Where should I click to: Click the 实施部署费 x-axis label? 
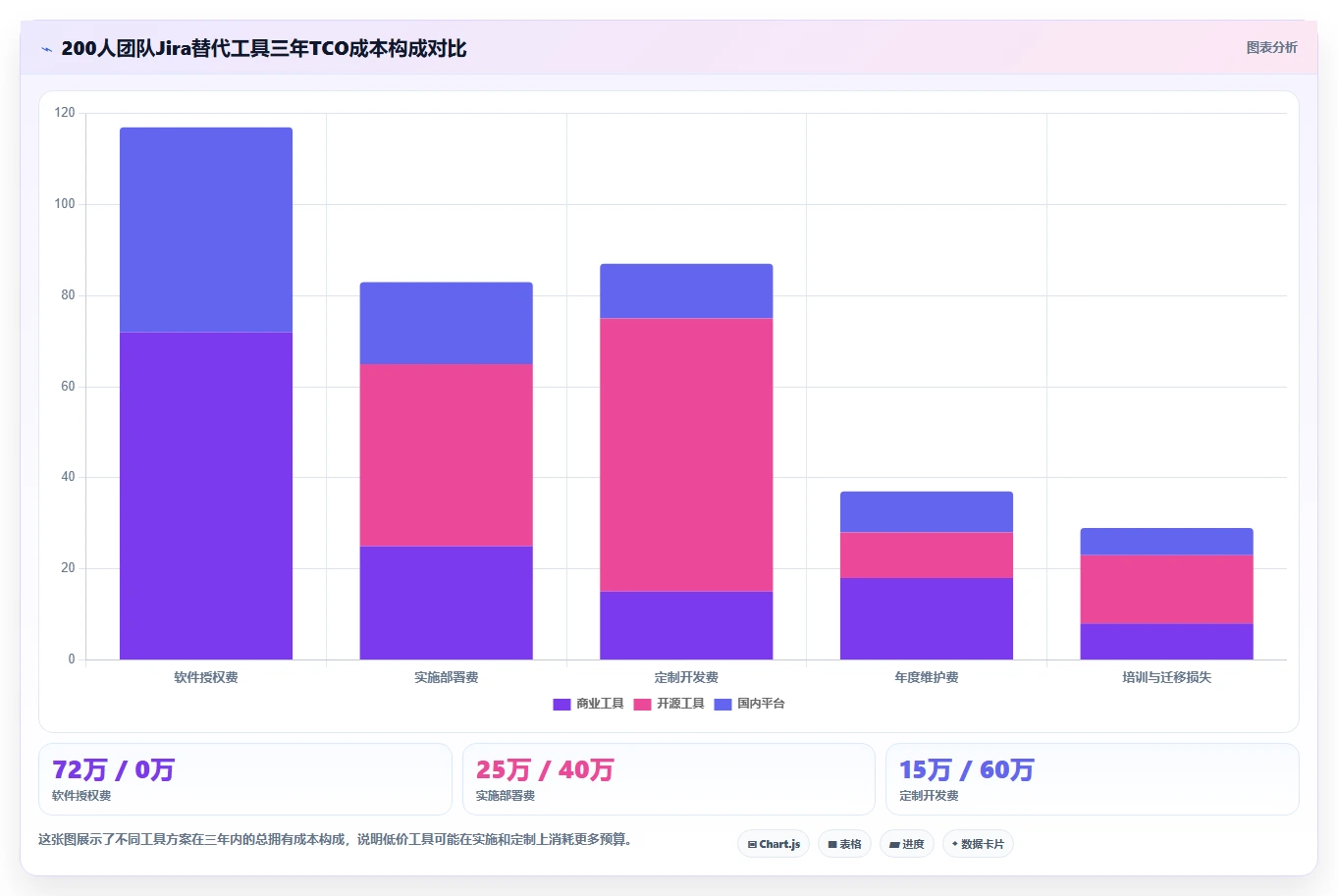tap(446, 677)
